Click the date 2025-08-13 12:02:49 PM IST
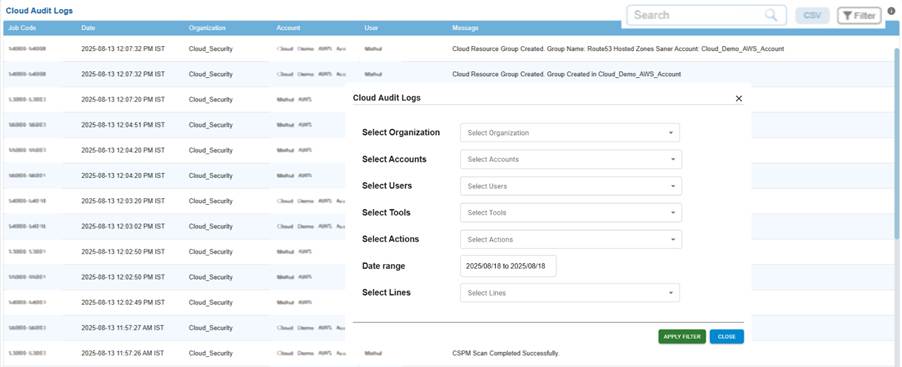902x367 pixels. coord(123,303)
